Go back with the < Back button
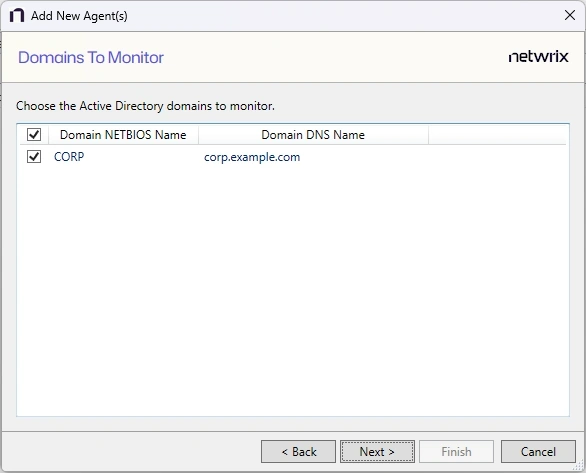The image size is (586, 473). coord(298,451)
